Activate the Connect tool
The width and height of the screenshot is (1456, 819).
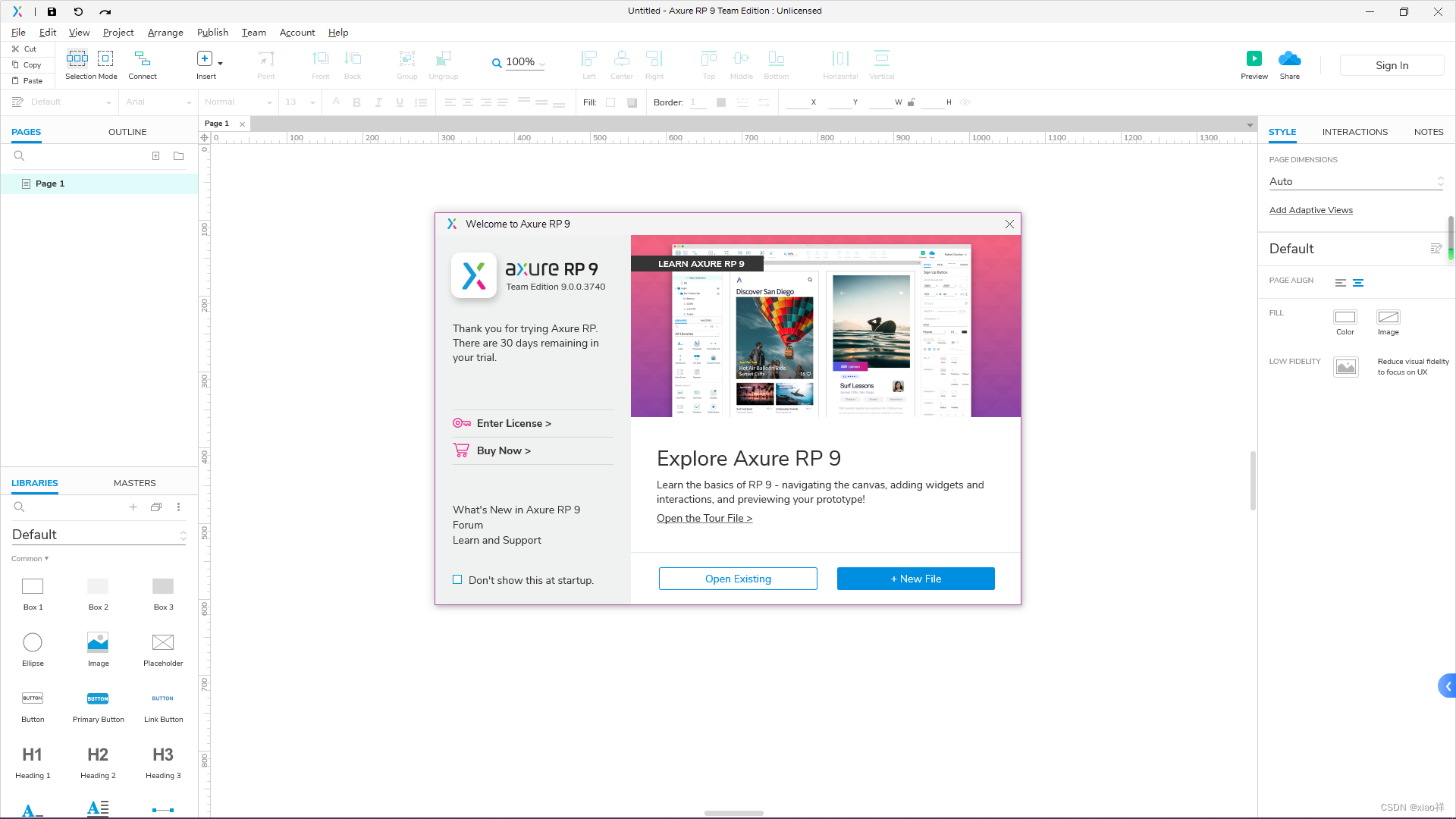(143, 65)
